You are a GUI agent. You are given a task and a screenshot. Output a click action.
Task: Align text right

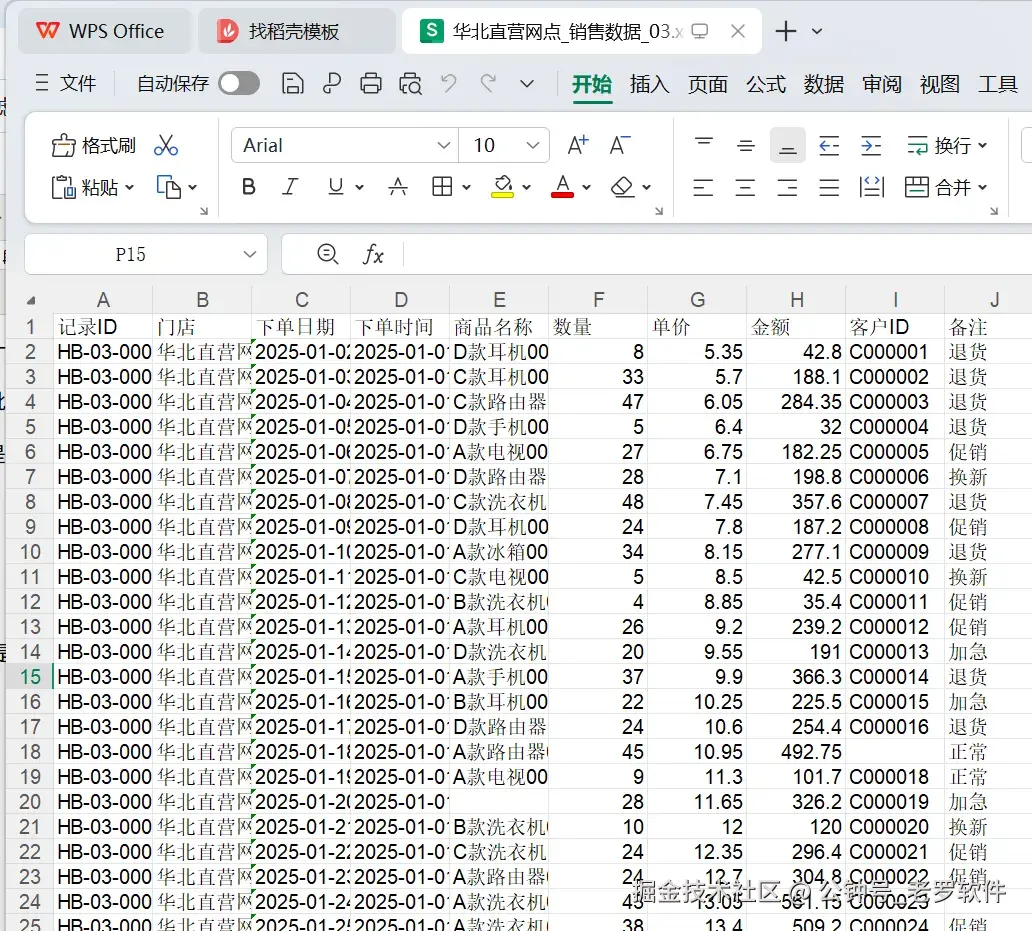(787, 188)
